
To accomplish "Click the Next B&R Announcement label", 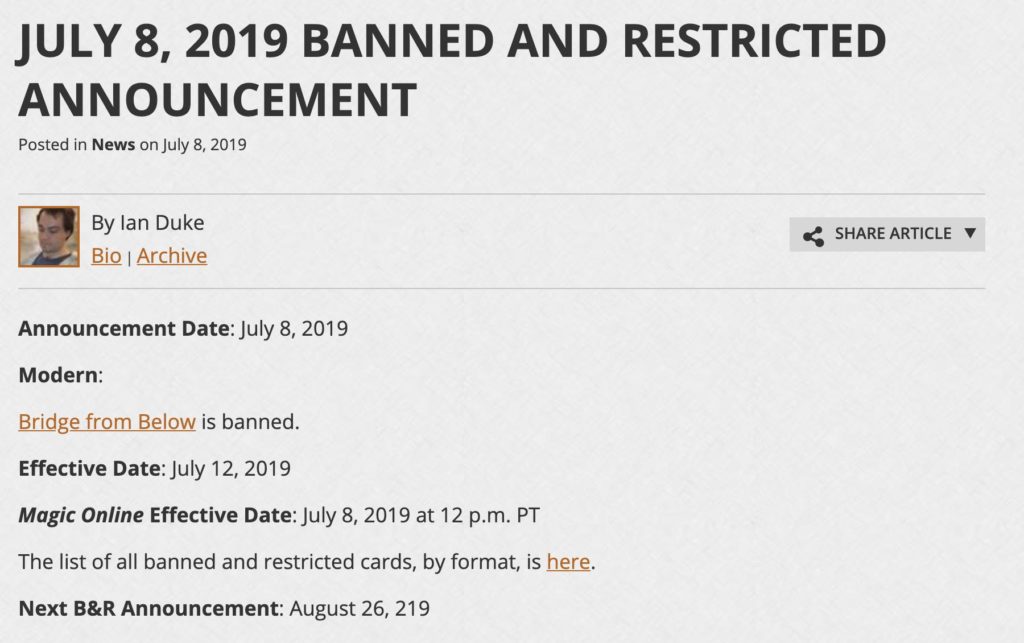I will tap(149, 608).
